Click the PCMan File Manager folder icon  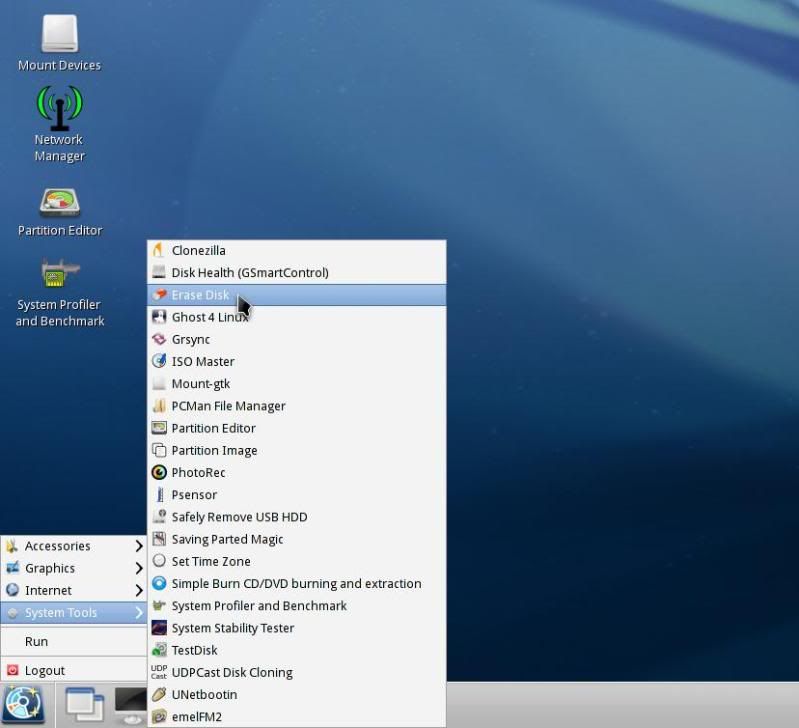159,406
